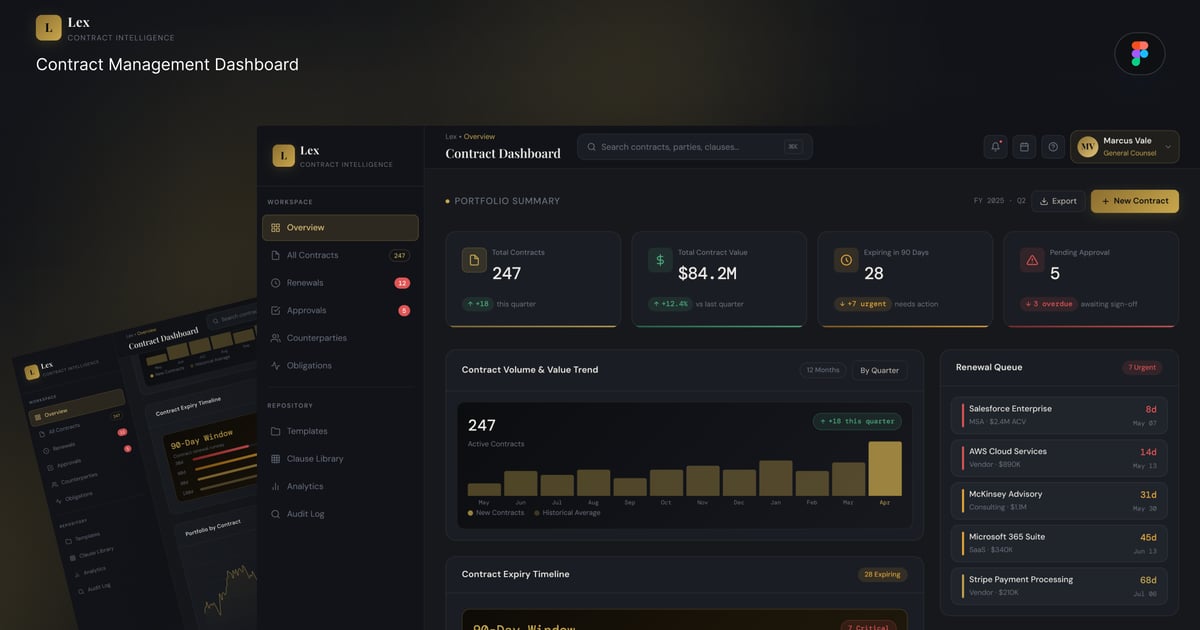The height and width of the screenshot is (630, 1200).
Task: Click the +18 this quarter chart badge
Action: [x=857, y=421]
